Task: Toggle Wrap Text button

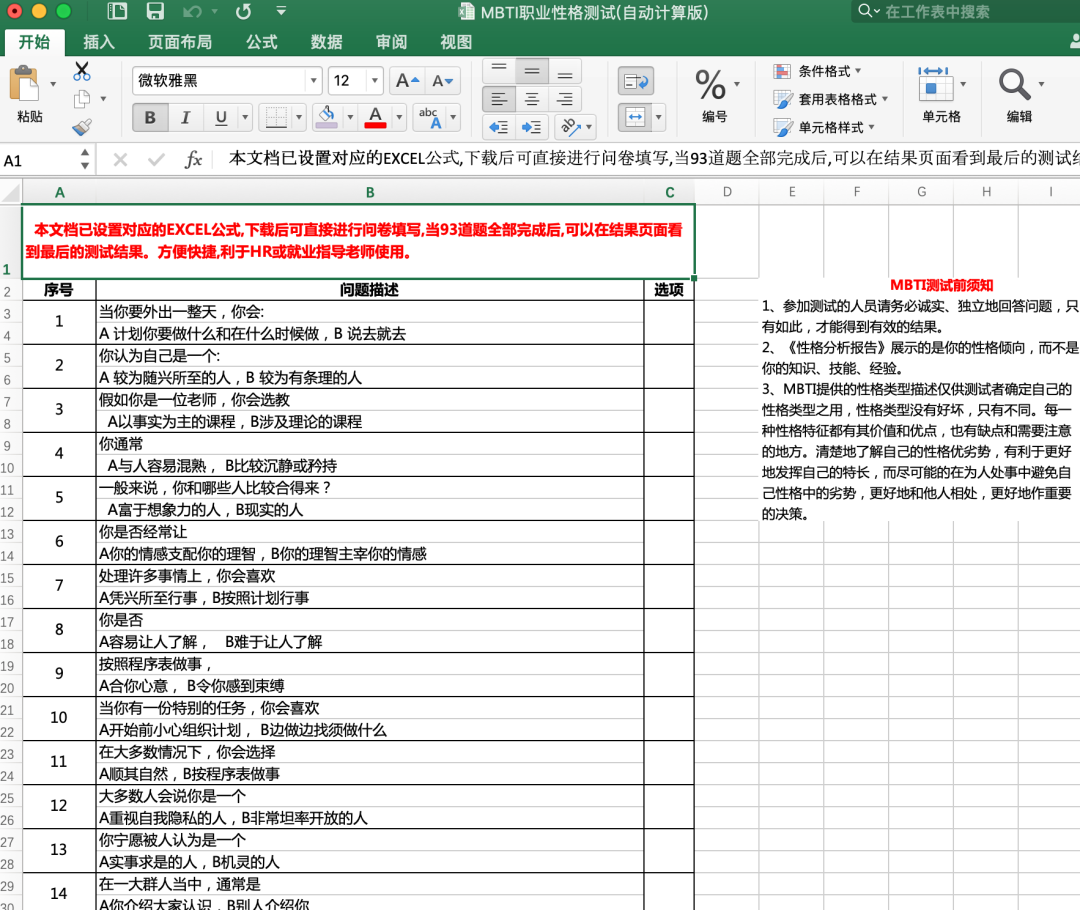Action: [x=636, y=81]
